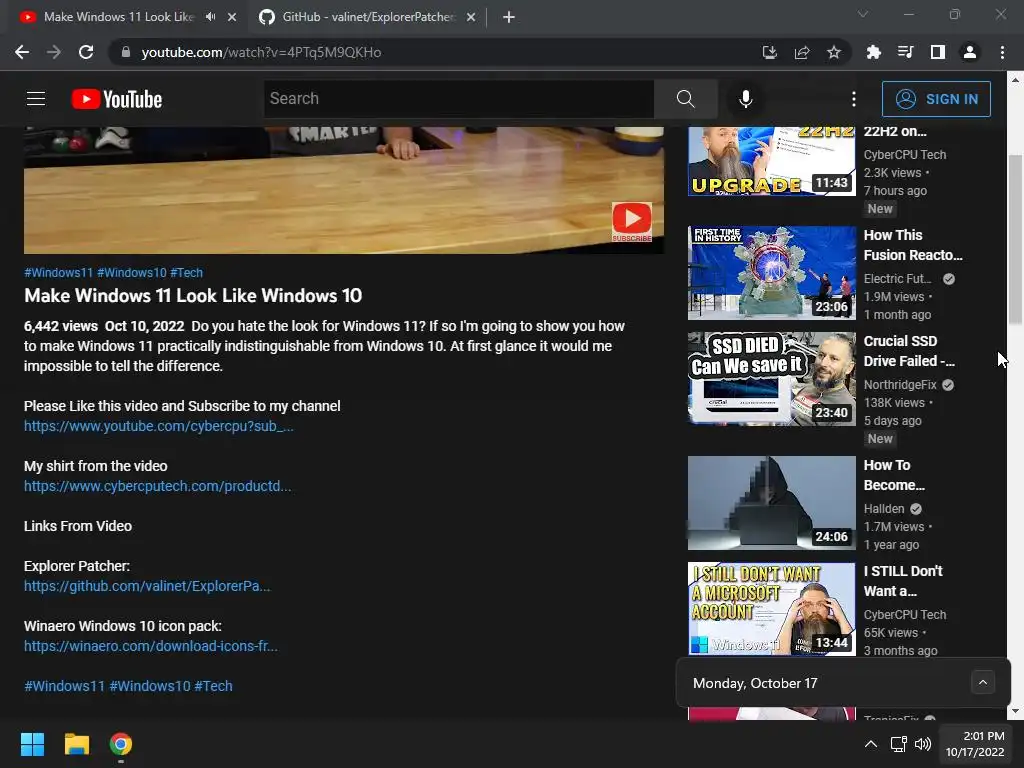Start voice search with microphone icon
The image size is (1024, 768).
pyautogui.click(x=745, y=99)
